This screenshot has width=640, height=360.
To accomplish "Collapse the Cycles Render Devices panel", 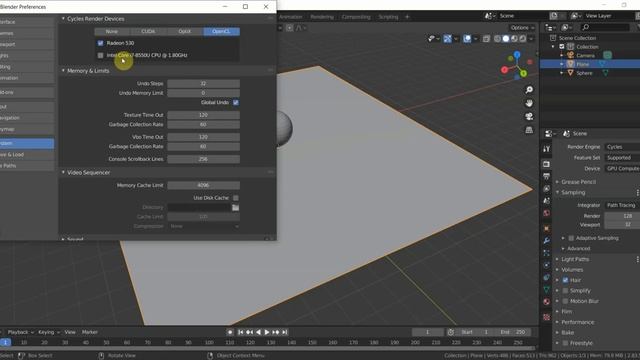I will [x=63, y=19].
